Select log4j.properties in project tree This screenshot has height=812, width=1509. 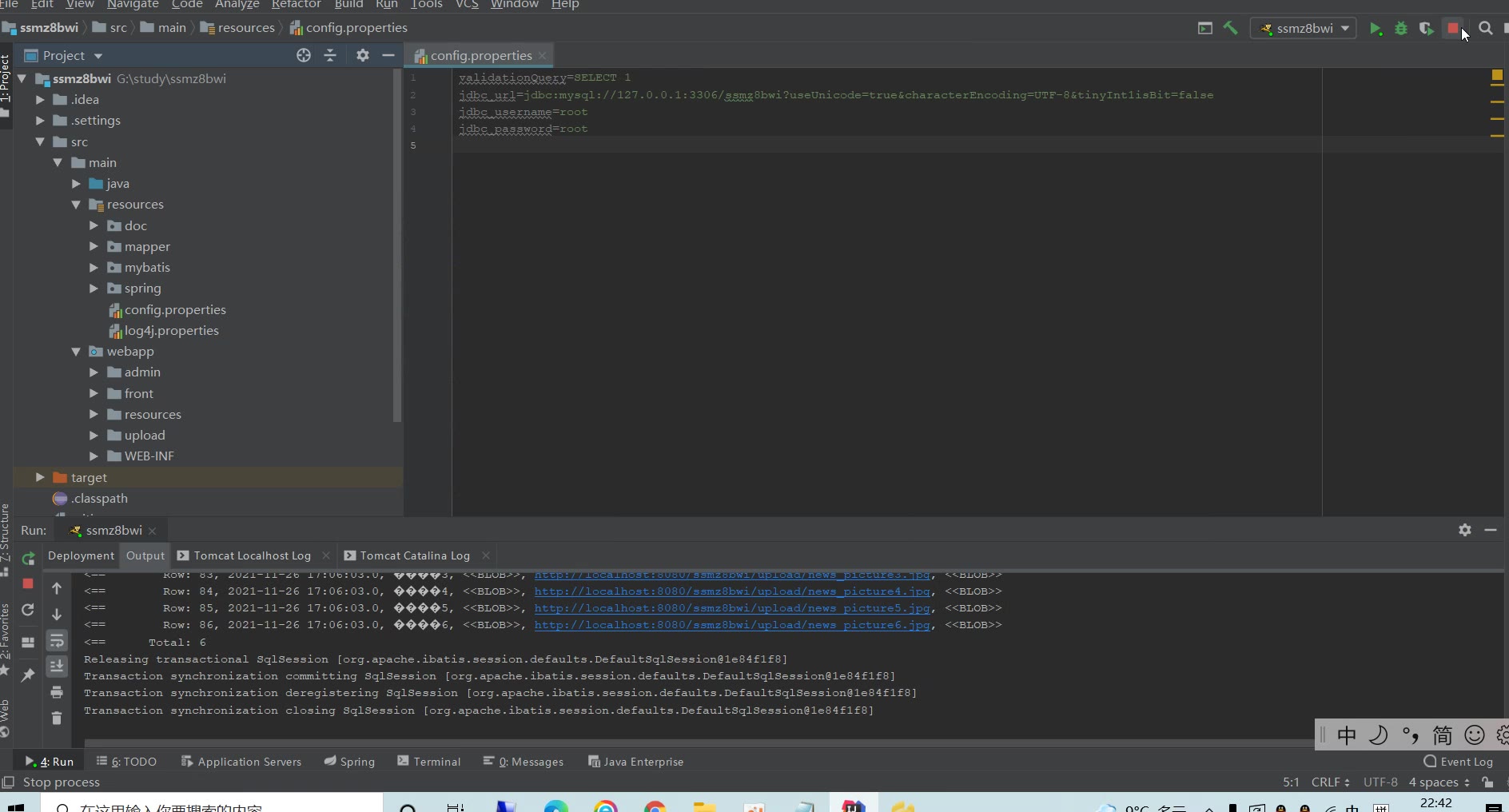[x=171, y=331]
